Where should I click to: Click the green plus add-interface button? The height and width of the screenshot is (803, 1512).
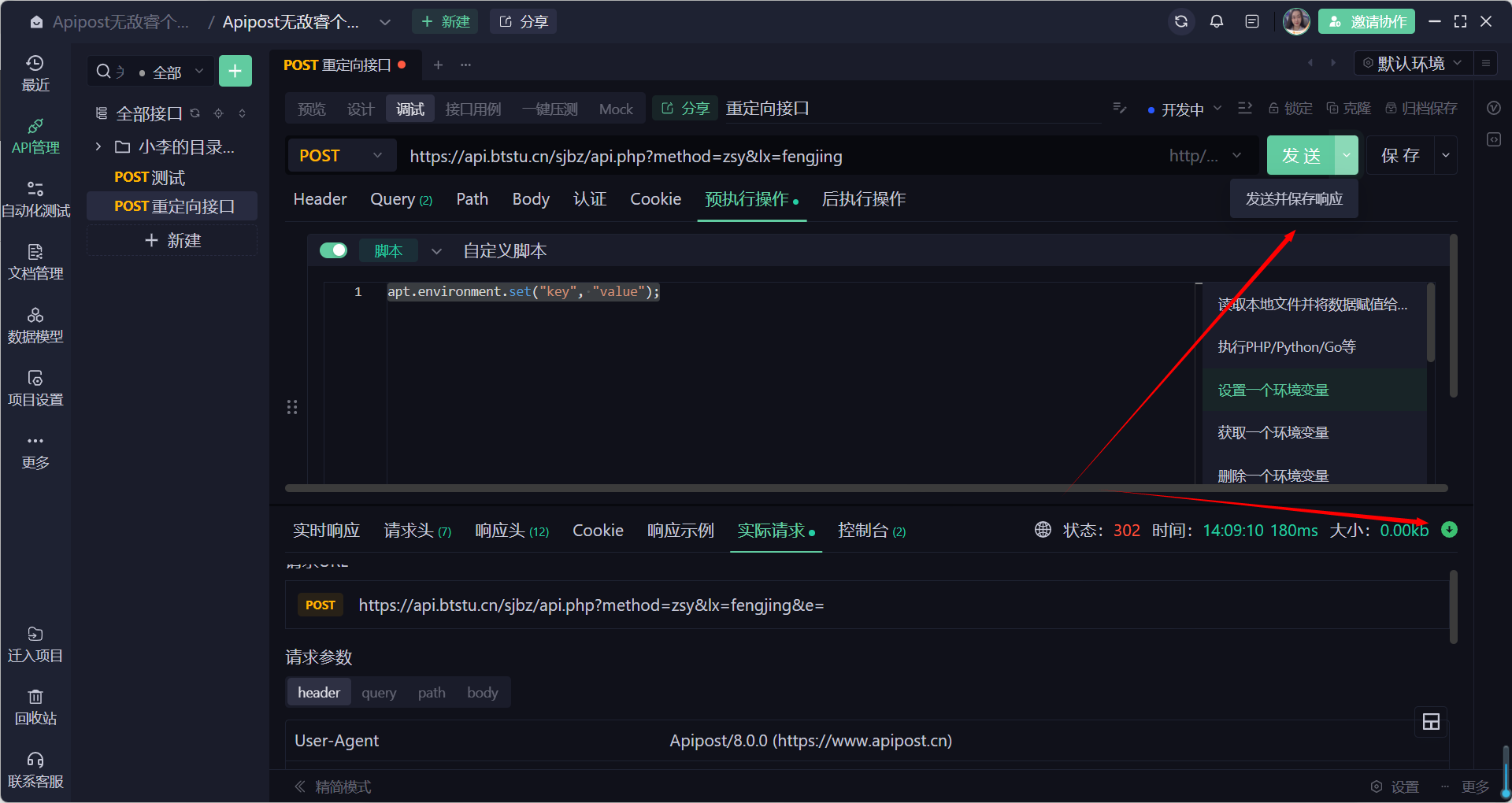click(235, 72)
